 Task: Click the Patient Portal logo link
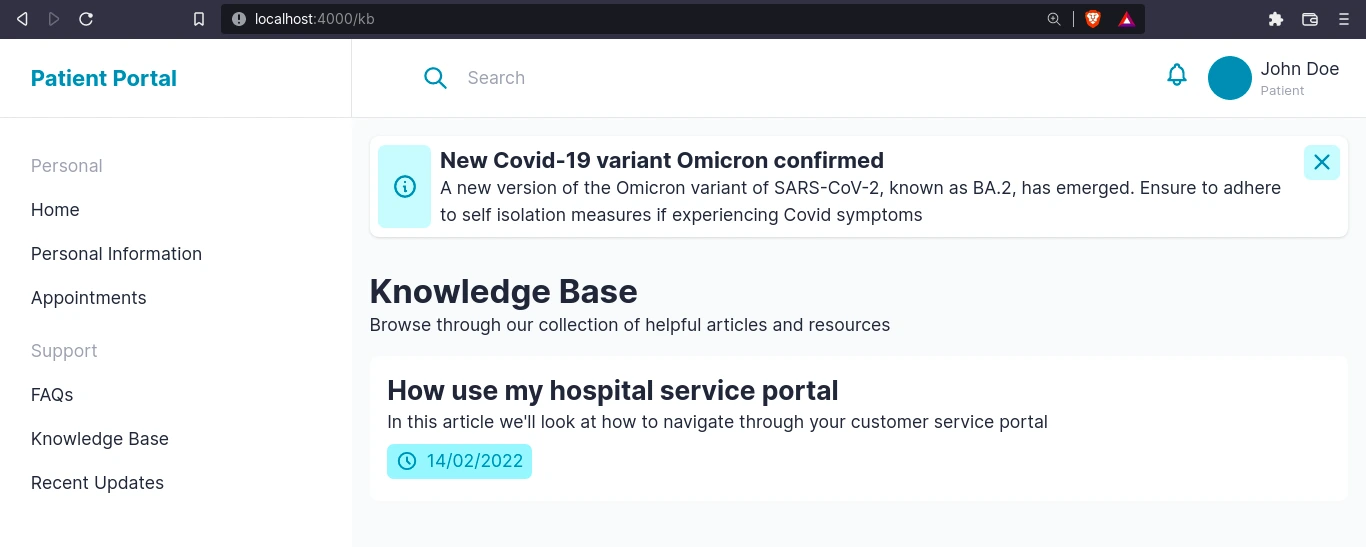tap(104, 78)
